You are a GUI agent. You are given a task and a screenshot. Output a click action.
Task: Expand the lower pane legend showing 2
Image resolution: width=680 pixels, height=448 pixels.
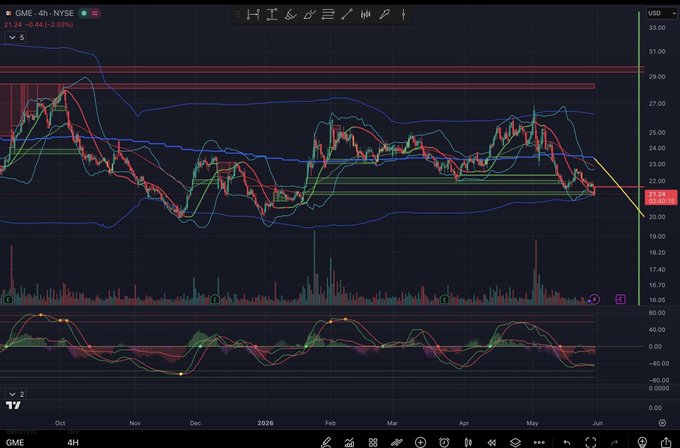pyautogui.click(x=16, y=394)
